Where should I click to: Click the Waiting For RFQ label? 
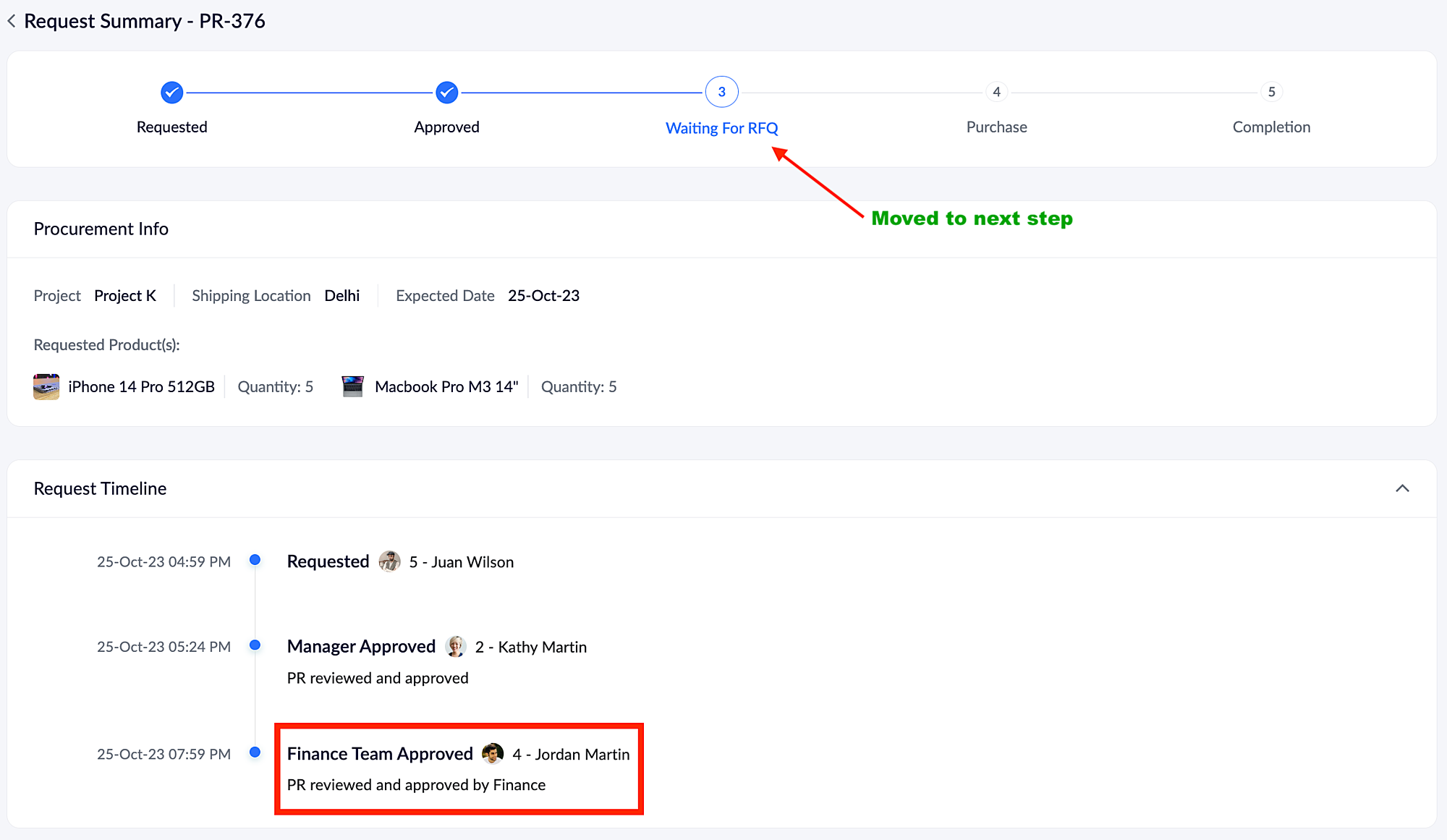point(721,128)
